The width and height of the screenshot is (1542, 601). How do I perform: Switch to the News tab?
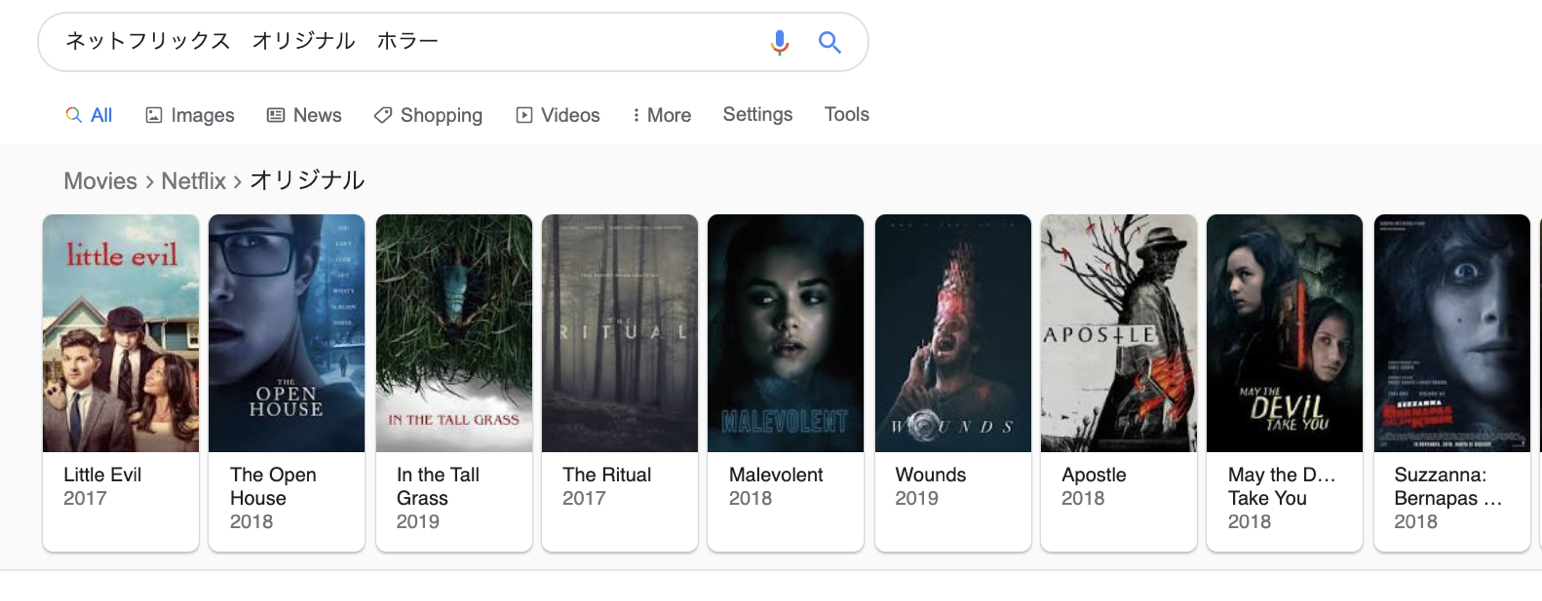pyautogui.click(x=304, y=115)
